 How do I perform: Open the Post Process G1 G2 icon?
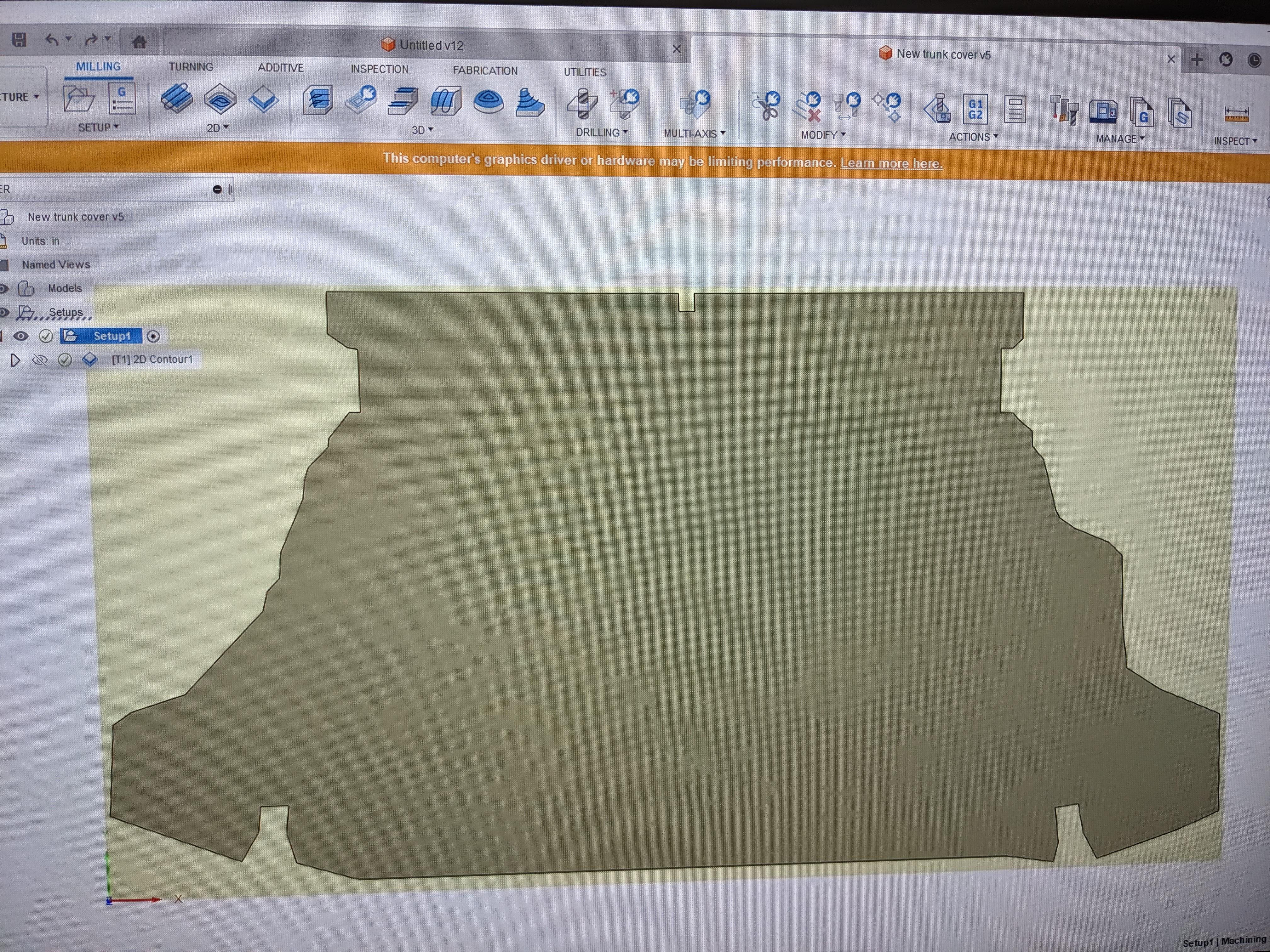point(975,109)
